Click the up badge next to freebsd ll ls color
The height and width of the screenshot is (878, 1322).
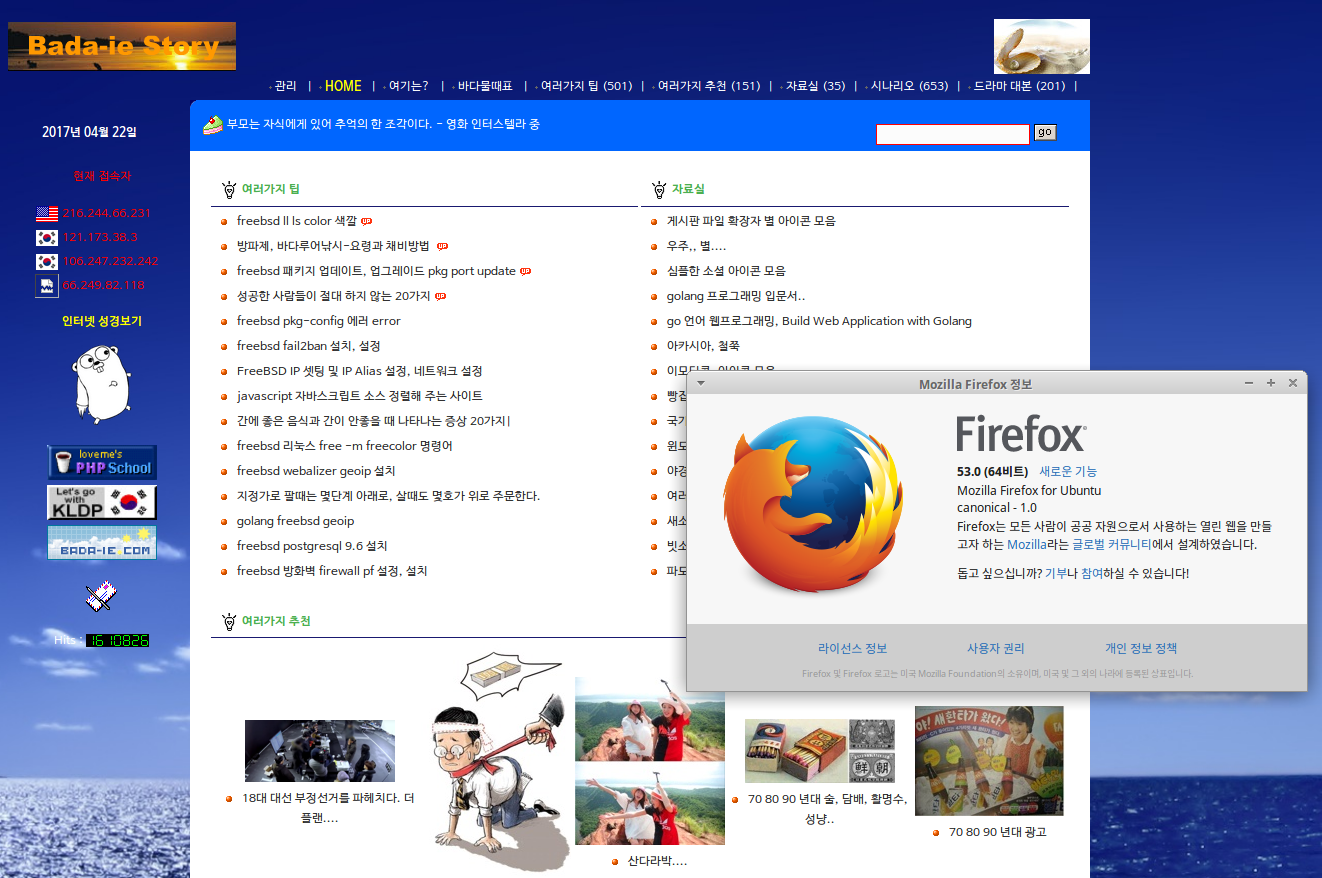click(367, 221)
